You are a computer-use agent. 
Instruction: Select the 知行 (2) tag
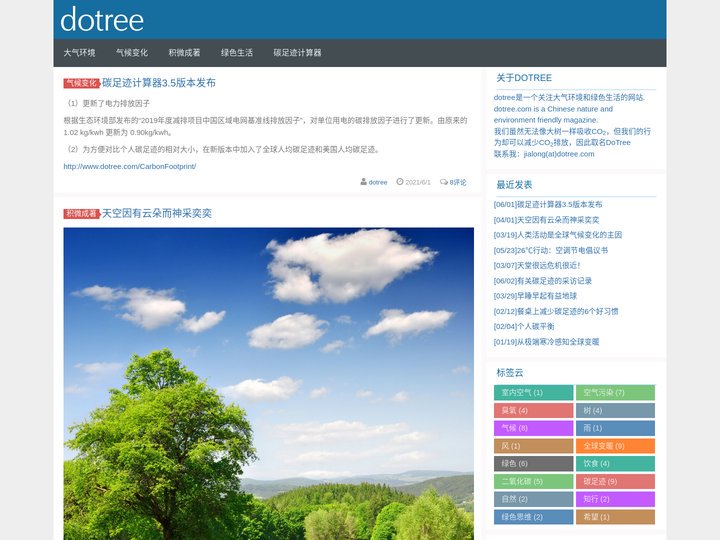pyautogui.click(x=615, y=499)
